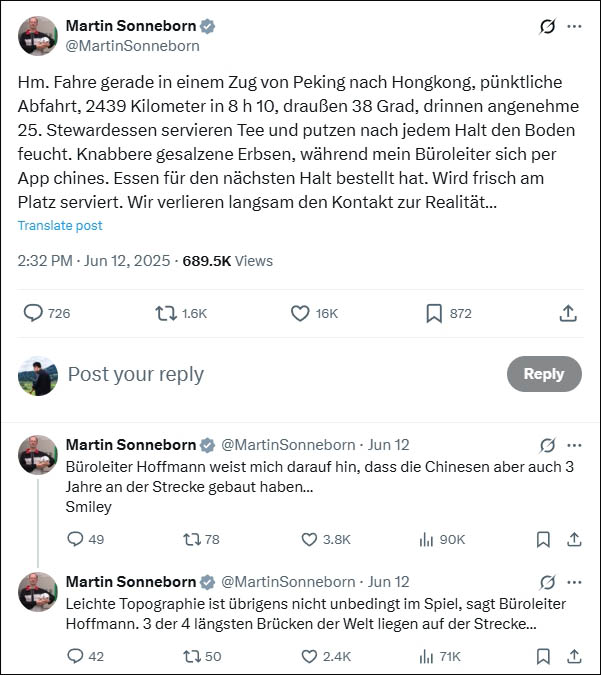Screen dimensions: 601x675
Task: Share the Topographie reply
Action: [x=574, y=656]
